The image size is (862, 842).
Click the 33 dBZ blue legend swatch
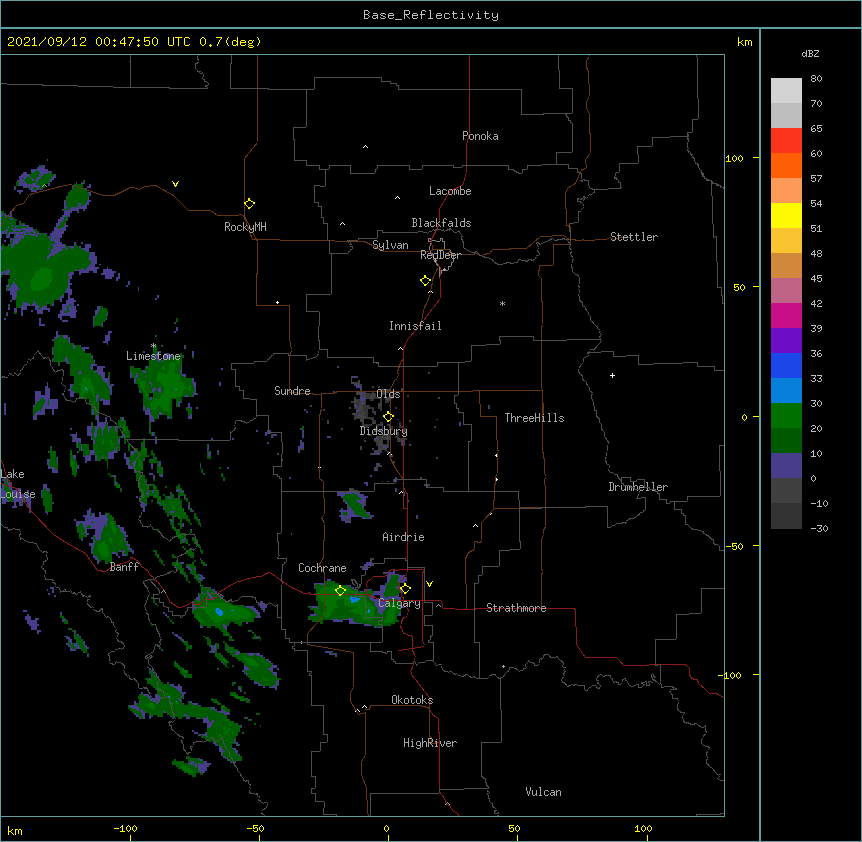coord(786,390)
